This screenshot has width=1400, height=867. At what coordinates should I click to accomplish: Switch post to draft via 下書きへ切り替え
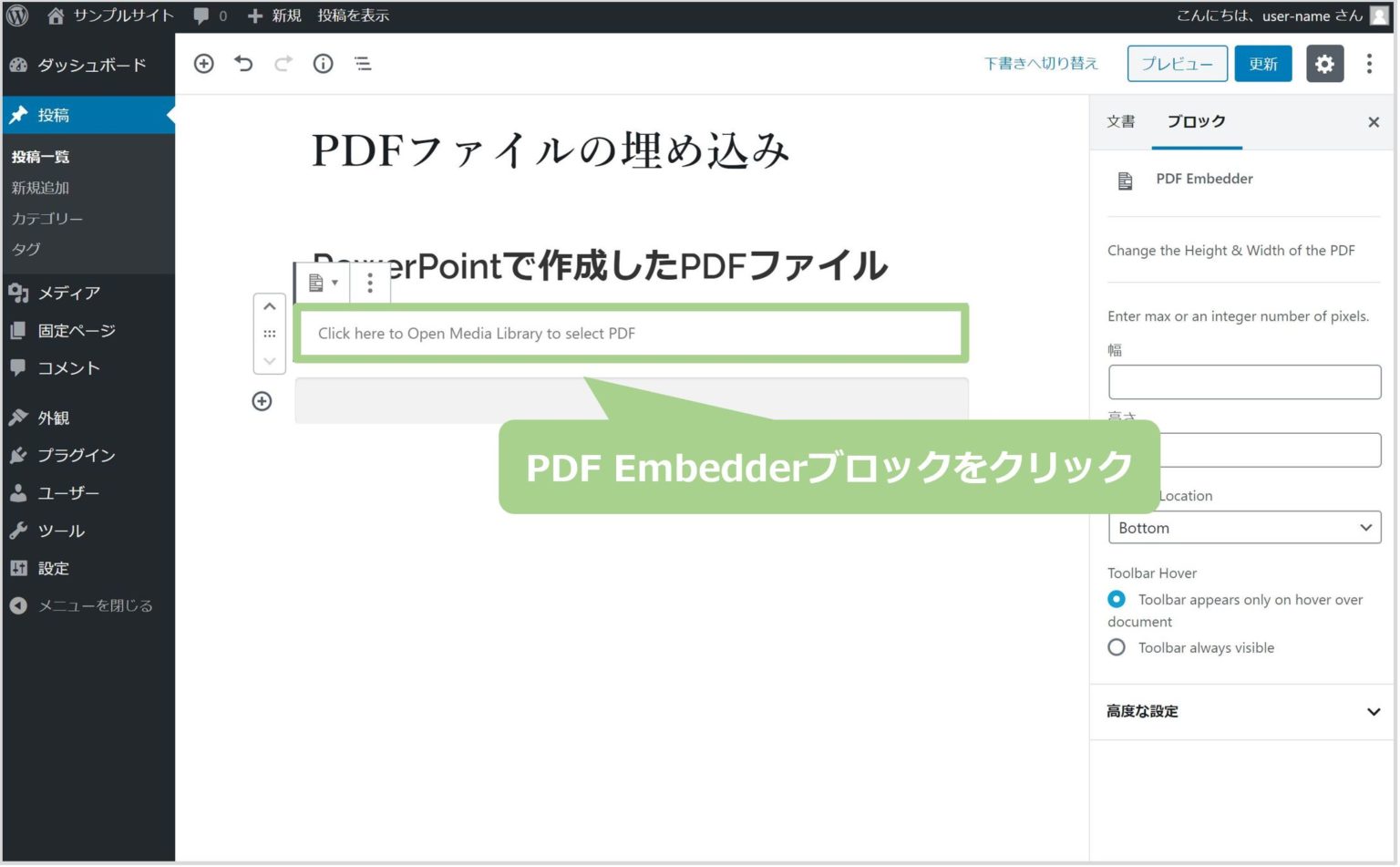pos(1041,64)
